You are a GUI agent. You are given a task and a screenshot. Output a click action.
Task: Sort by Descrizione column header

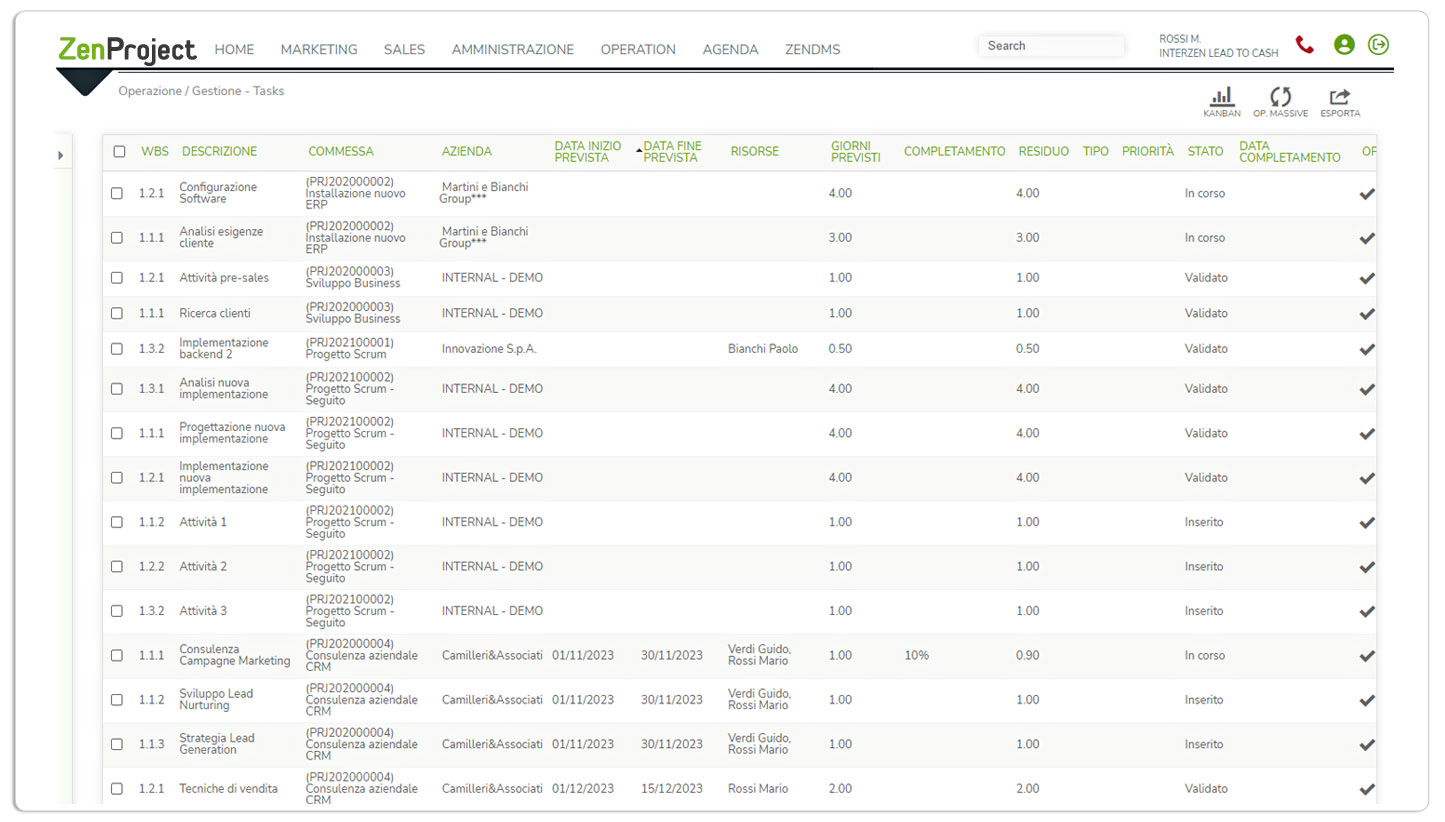point(219,152)
